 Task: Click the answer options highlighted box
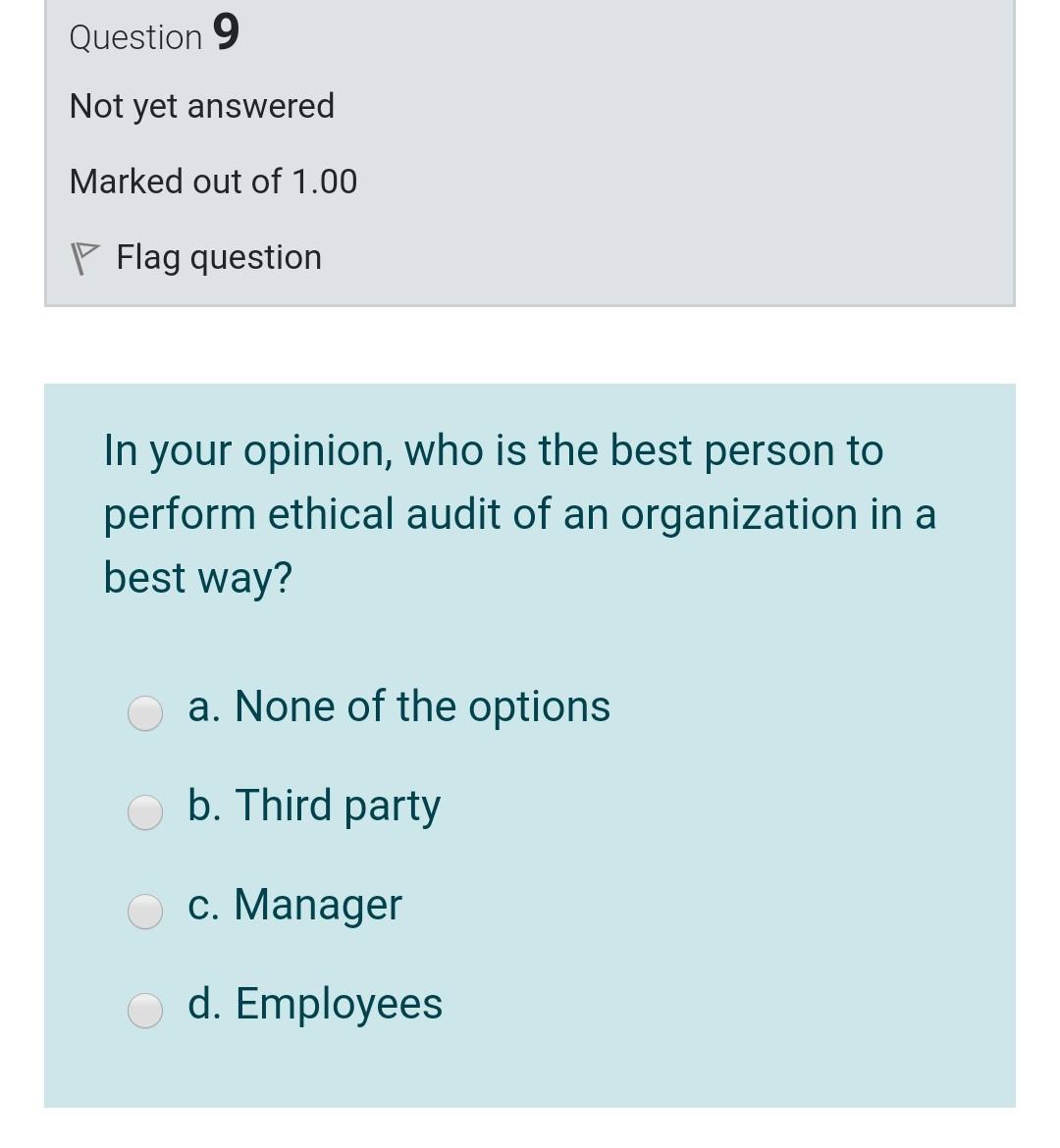coord(530,746)
